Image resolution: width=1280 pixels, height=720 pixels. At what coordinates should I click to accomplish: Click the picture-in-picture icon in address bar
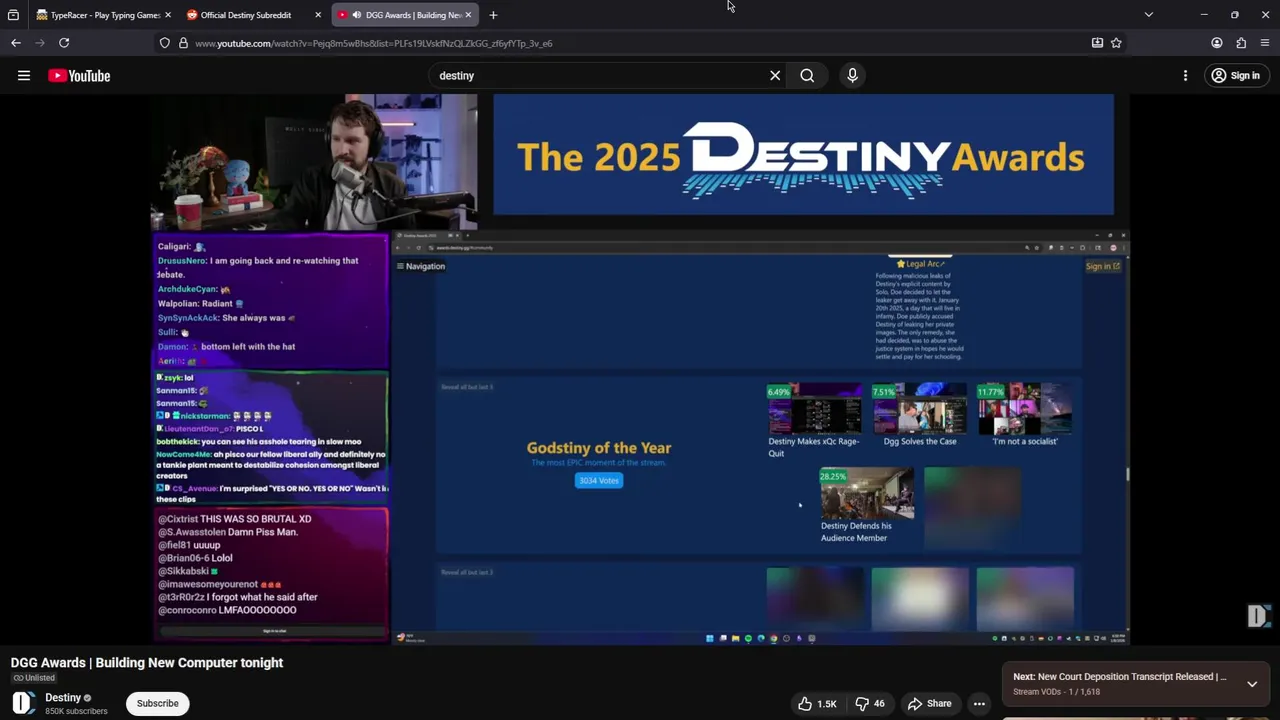coord(1097,43)
